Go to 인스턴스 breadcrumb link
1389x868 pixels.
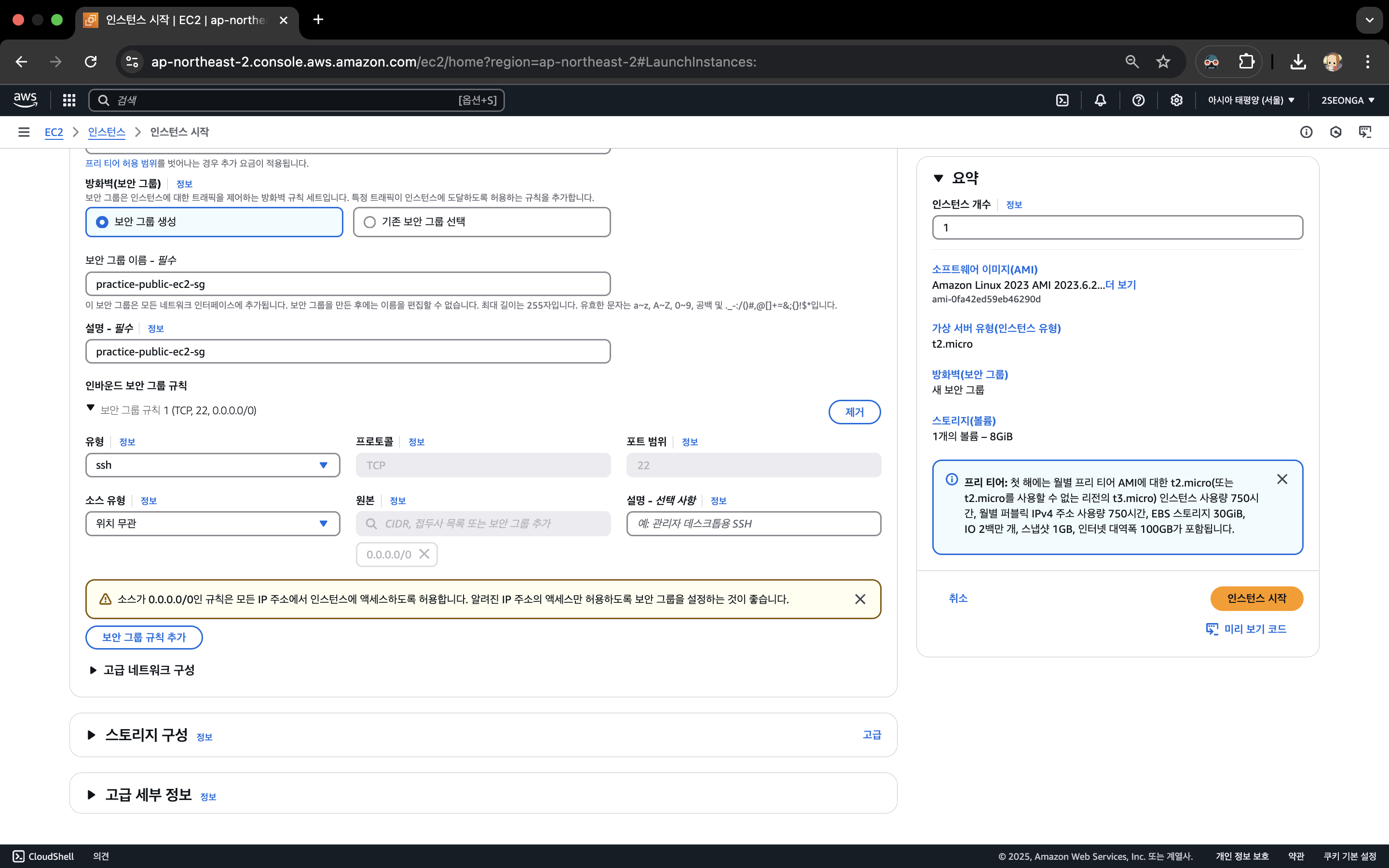tap(106, 132)
